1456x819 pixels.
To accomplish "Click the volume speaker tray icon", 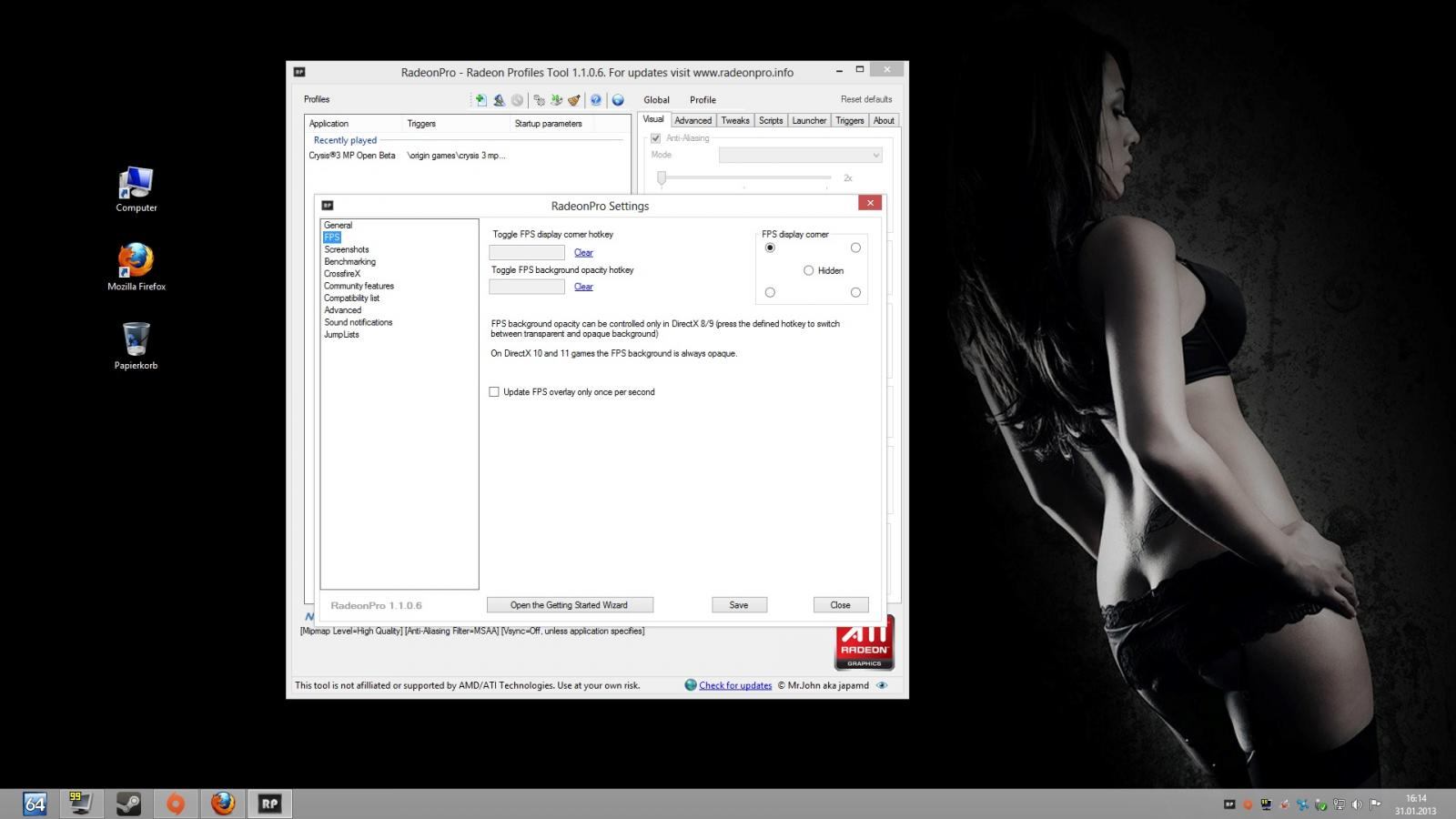I will point(1357,804).
